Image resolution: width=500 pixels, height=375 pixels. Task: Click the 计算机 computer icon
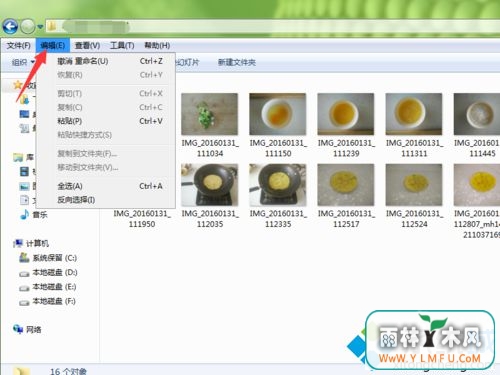click(18, 243)
